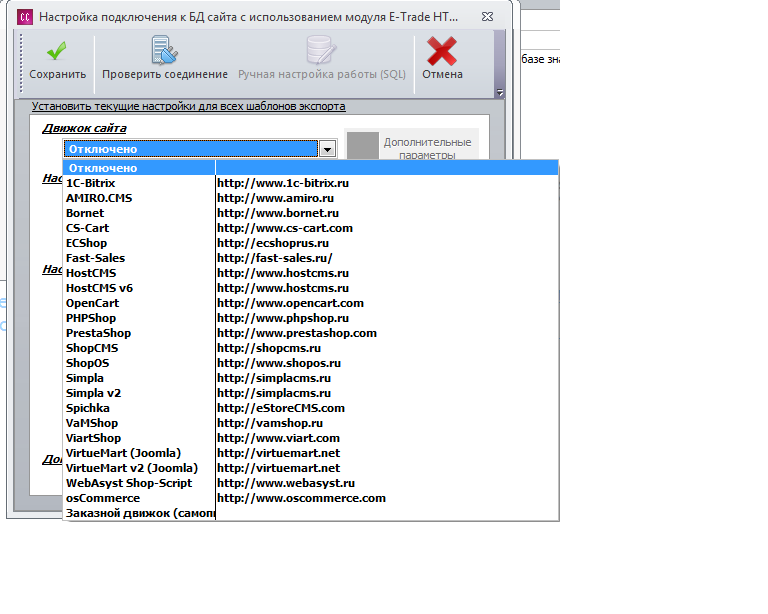Click the toolbar overflow arrow
Viewport: 768px width, 614px height.
click(500, 92)
